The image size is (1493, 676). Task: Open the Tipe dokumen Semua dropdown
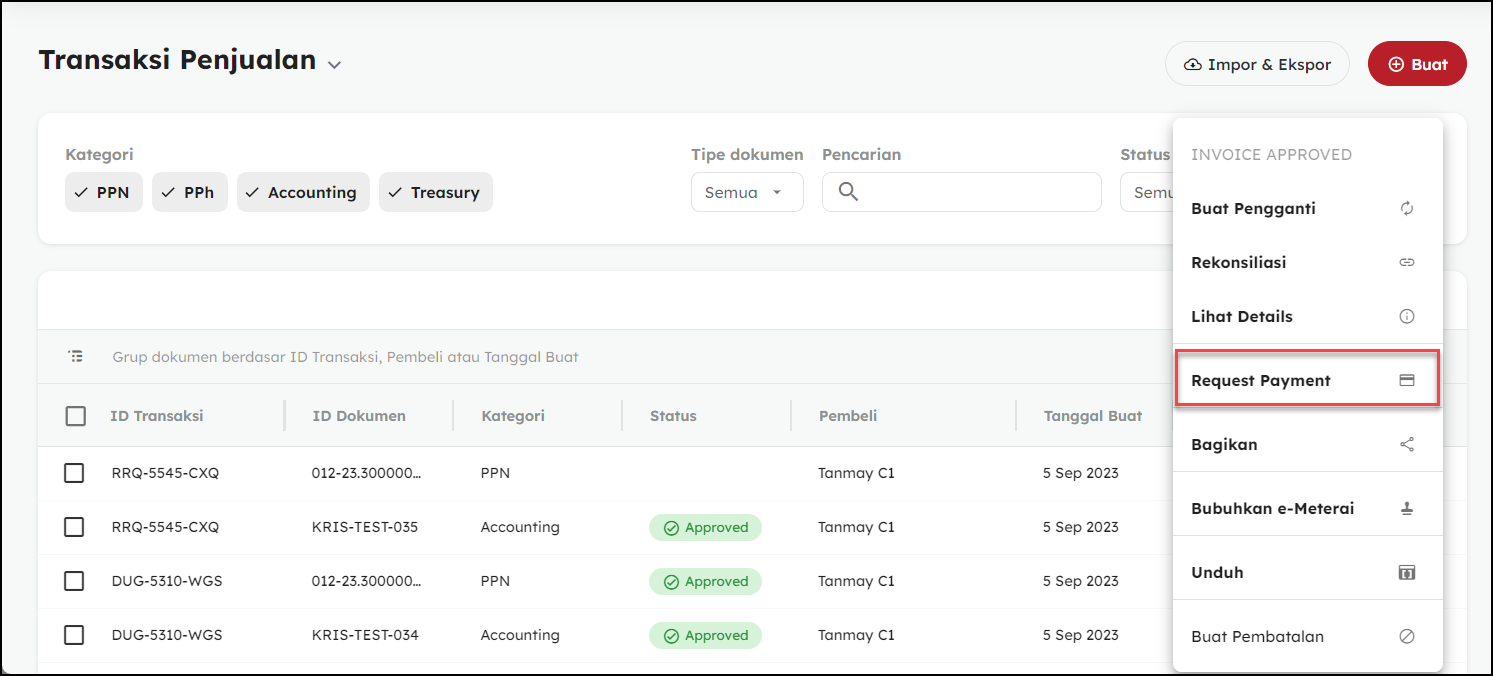[746, 193]
